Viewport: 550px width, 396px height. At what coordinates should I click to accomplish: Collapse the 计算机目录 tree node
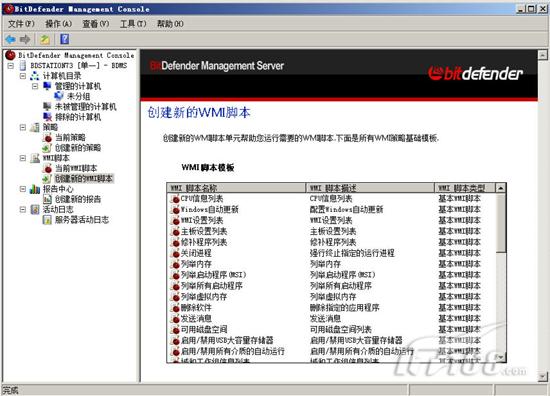point(23,76)
